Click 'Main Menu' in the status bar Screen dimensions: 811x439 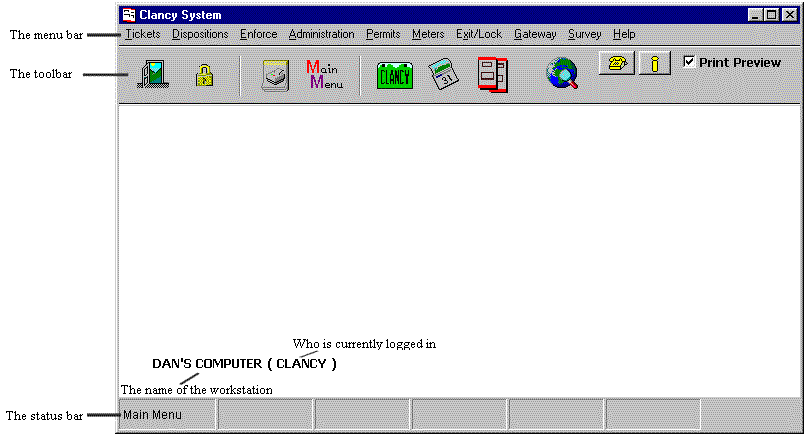coord(152,415)
